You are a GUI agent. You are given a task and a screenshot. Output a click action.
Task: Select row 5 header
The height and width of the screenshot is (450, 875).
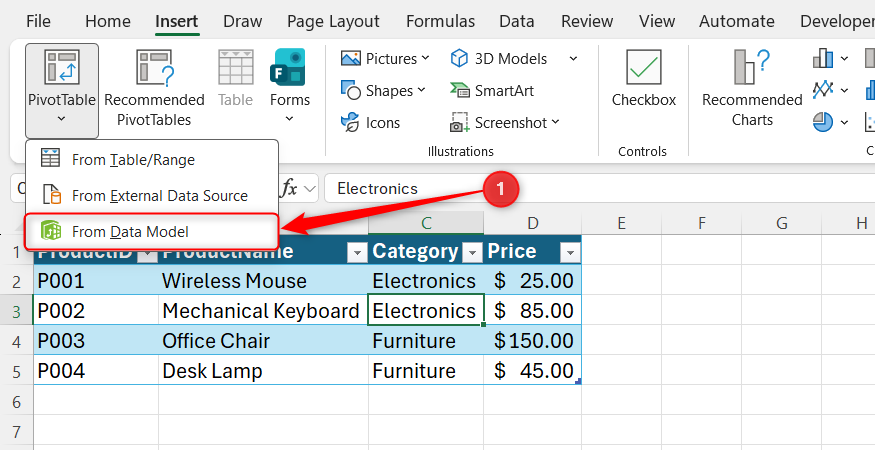(16, 371)
